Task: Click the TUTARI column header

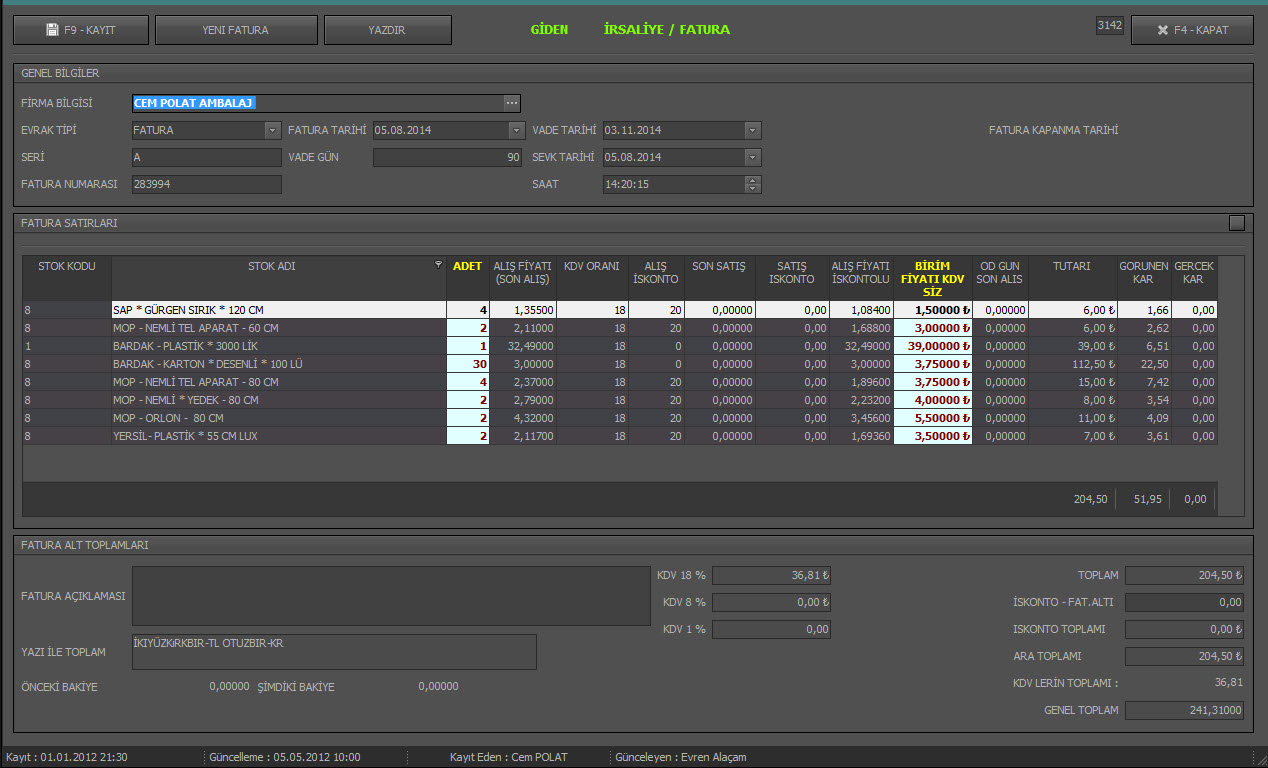Action: point(1073,278)
